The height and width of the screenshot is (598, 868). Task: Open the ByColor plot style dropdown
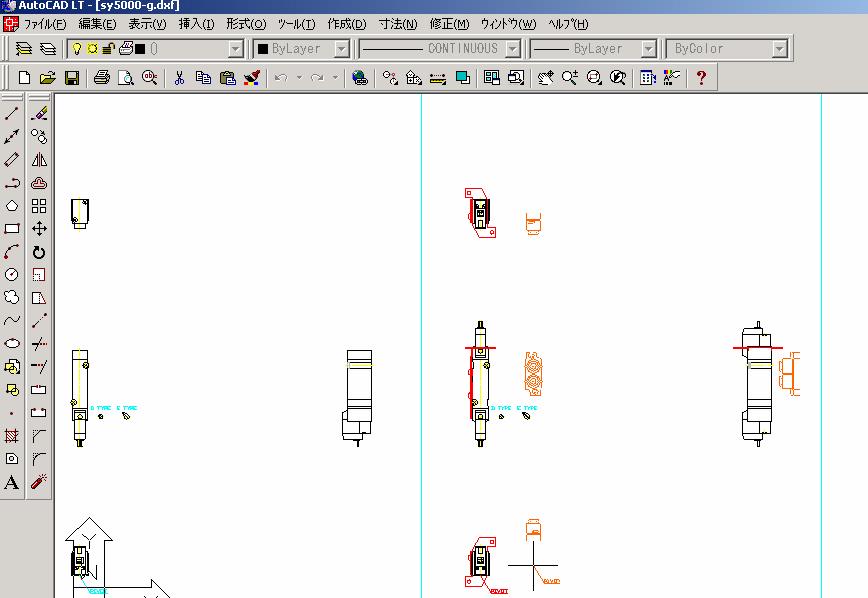click(779, 49)
